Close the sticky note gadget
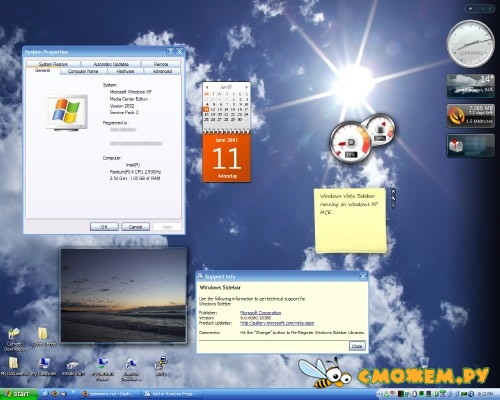 [393, 192]
